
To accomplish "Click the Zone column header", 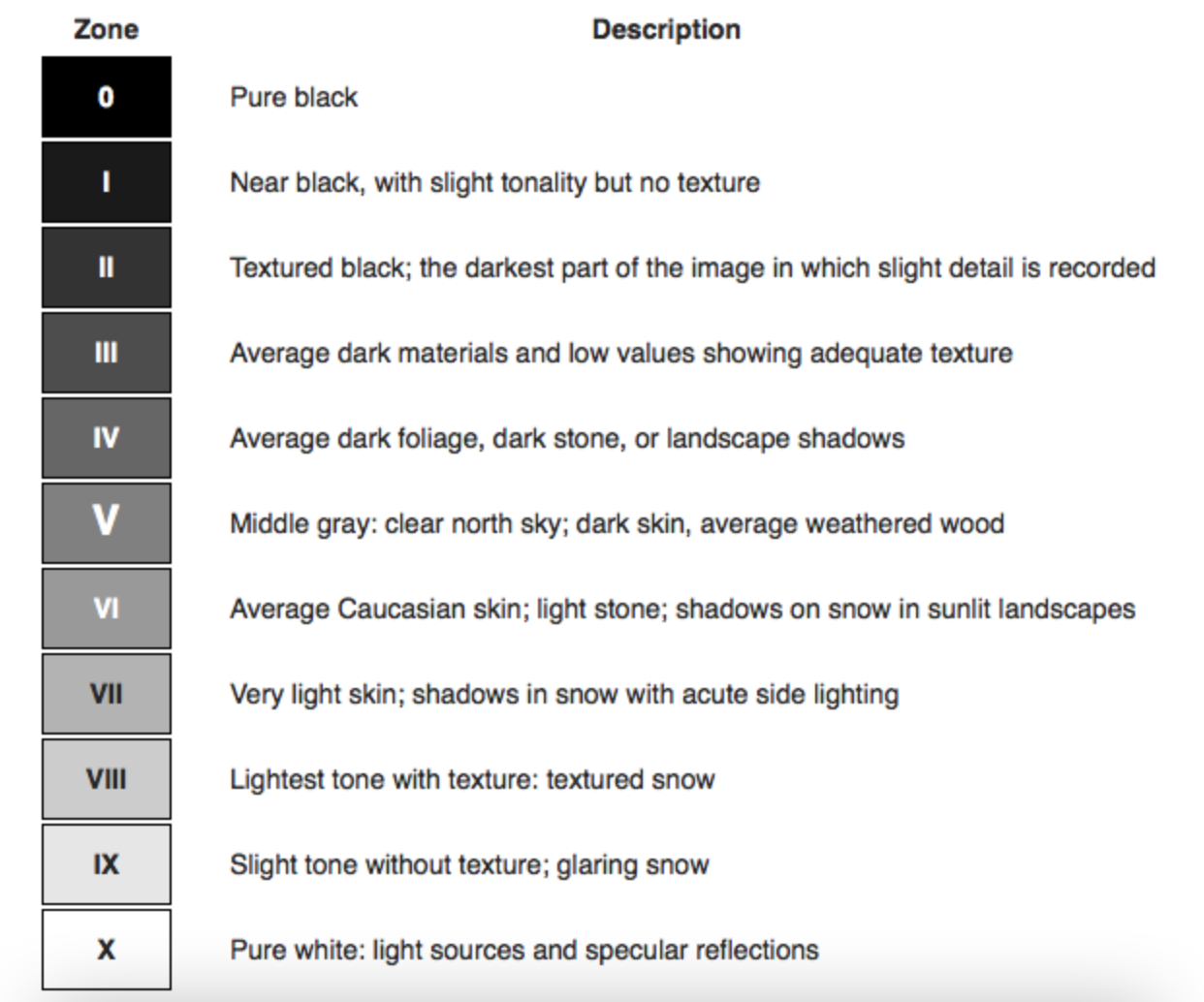I will [x=106, y=29].
